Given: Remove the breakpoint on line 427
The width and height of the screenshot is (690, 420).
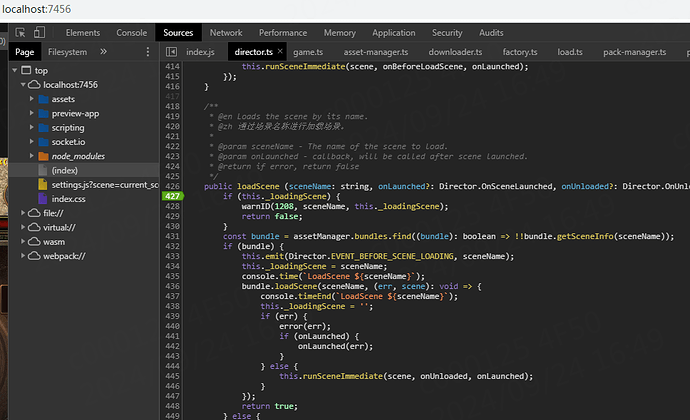Looking at the screenshot, I should tap(172, 196).
